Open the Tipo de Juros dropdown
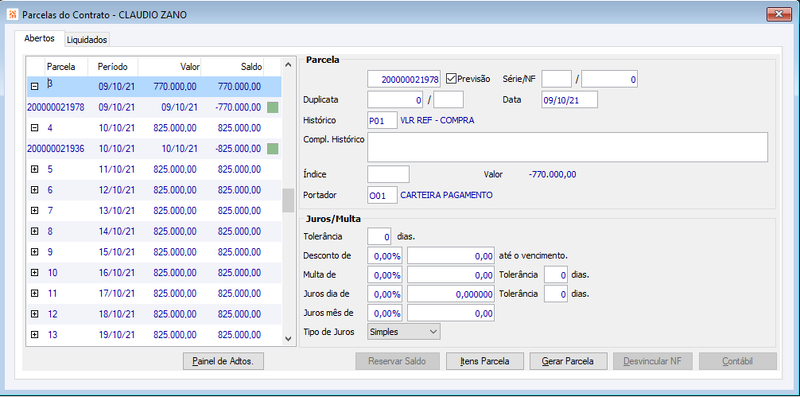The image size is (800, 397). [x=404, y=332]
